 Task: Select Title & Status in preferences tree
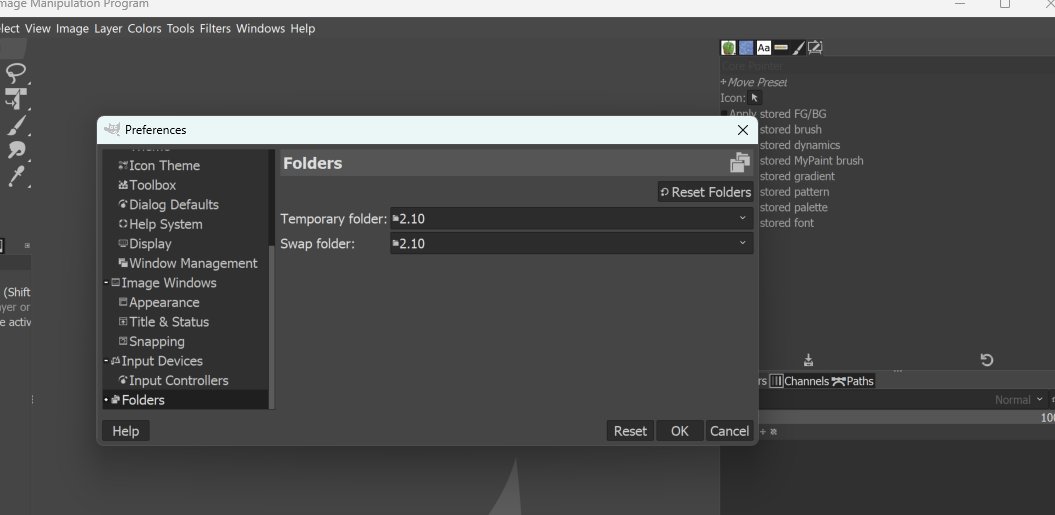click(169, 322)
